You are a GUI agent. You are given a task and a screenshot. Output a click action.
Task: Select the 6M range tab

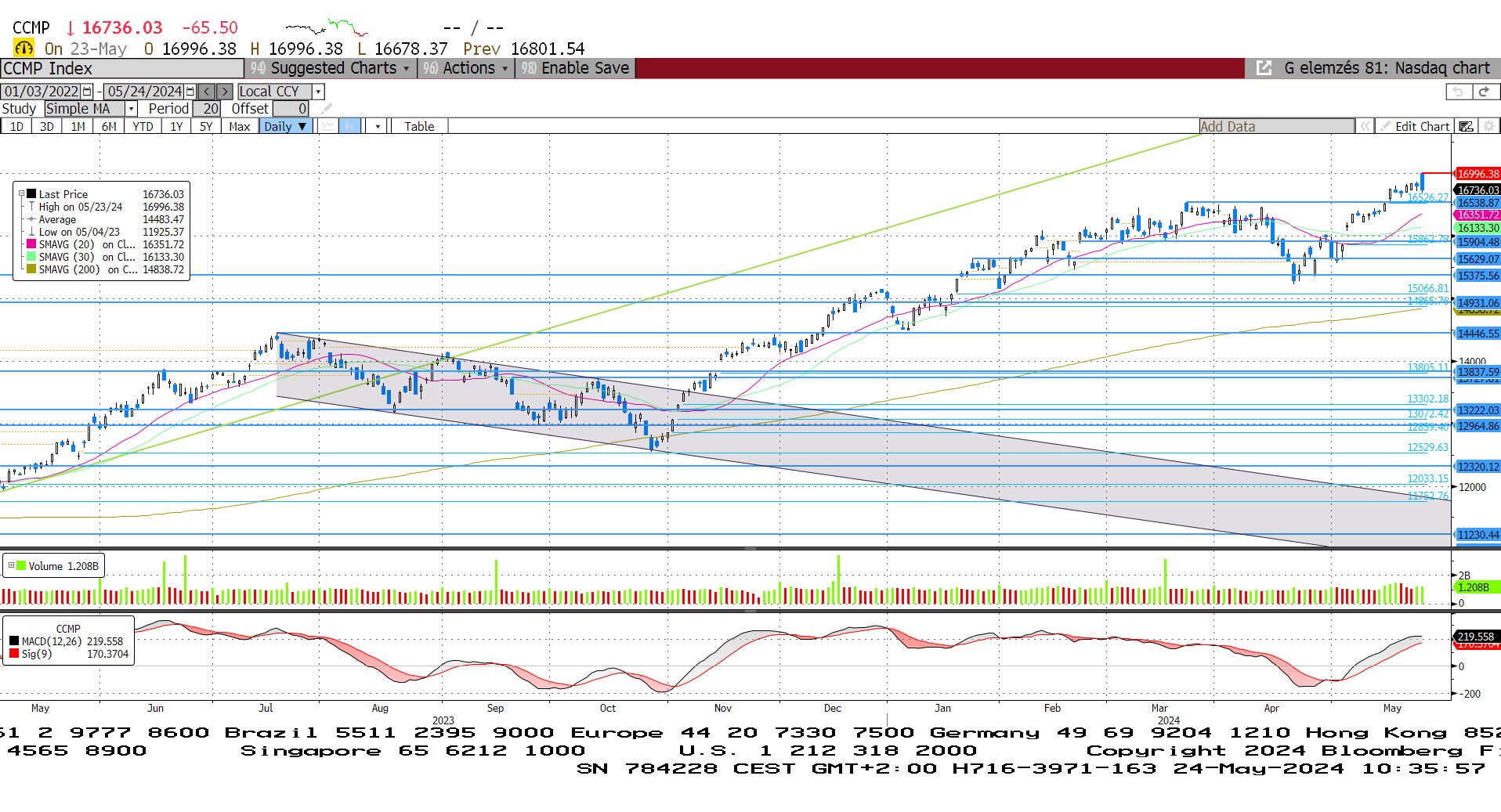click(x=109, y=126)
